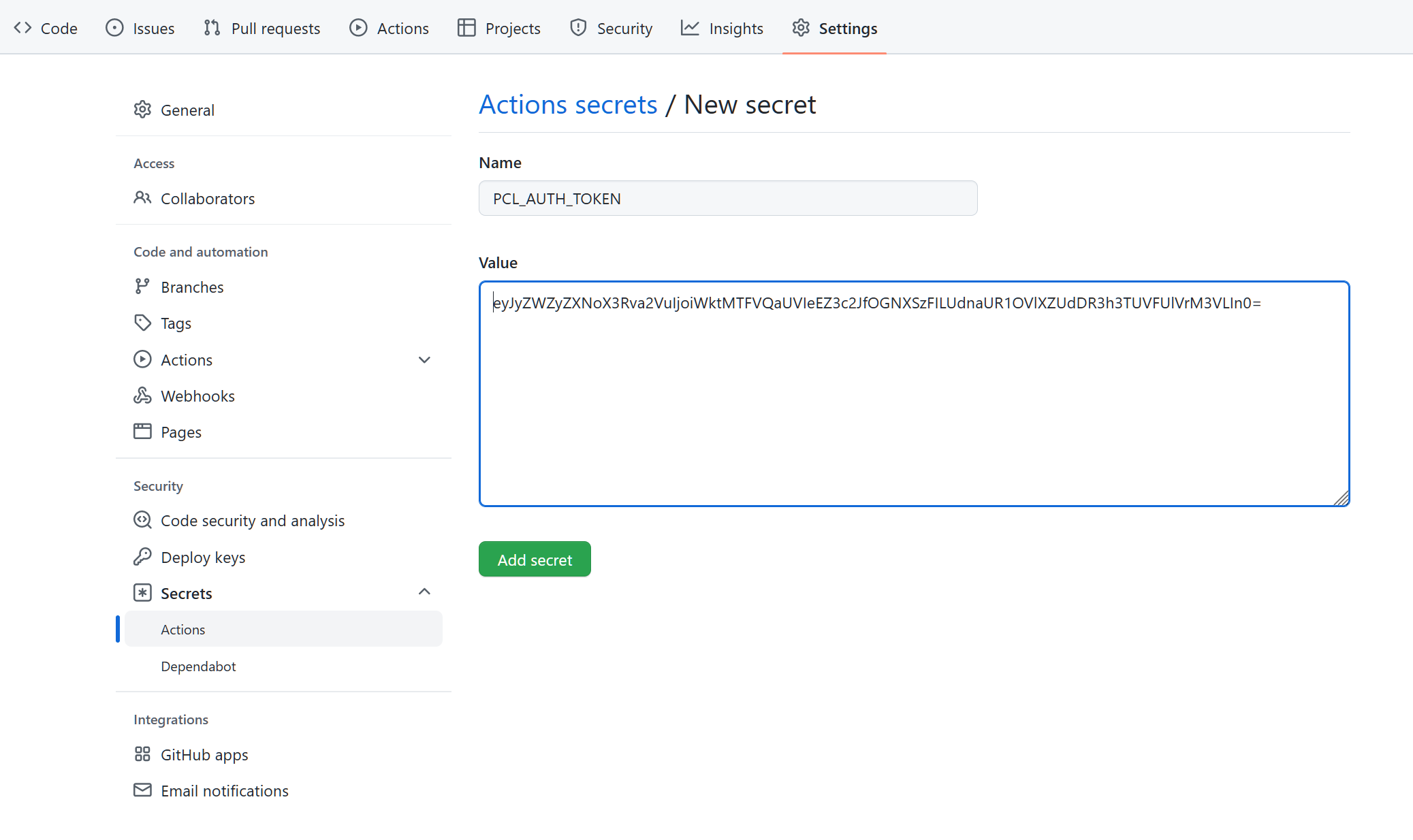
Task: Expand the Actions sidebar chevron
Action: point(424,359)
